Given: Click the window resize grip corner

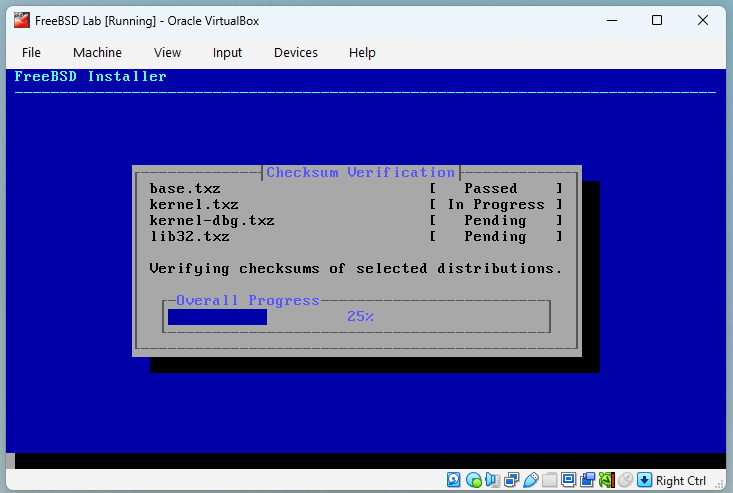Looking at the screenshot, I should (x=719, y=485).
